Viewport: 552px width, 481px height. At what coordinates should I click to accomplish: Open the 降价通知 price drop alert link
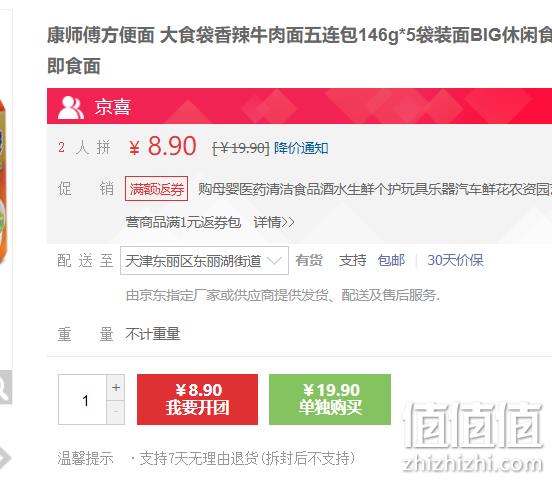pos(301,148)
